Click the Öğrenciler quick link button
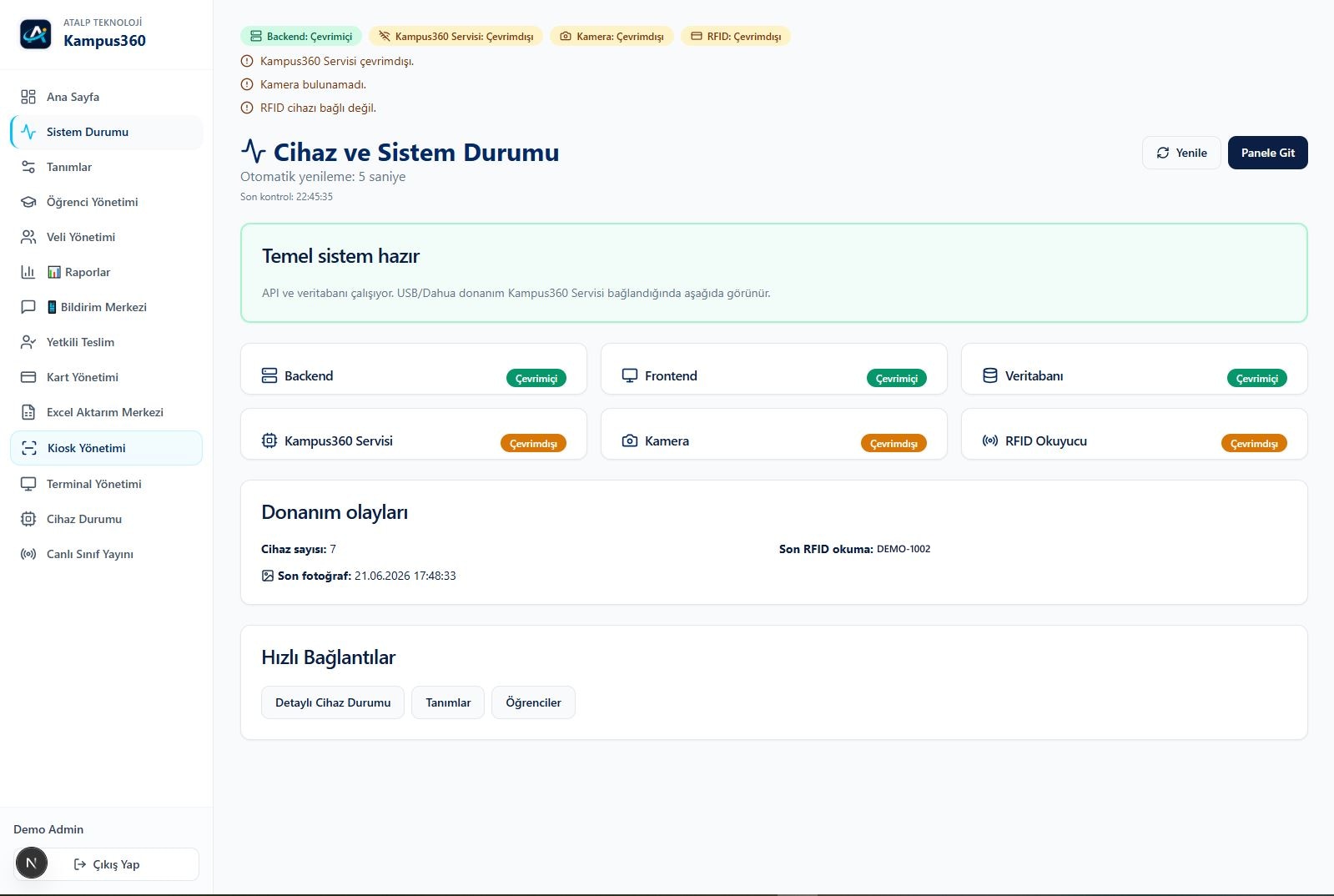This screenshot has height=896, width=1334. point(533,702)
